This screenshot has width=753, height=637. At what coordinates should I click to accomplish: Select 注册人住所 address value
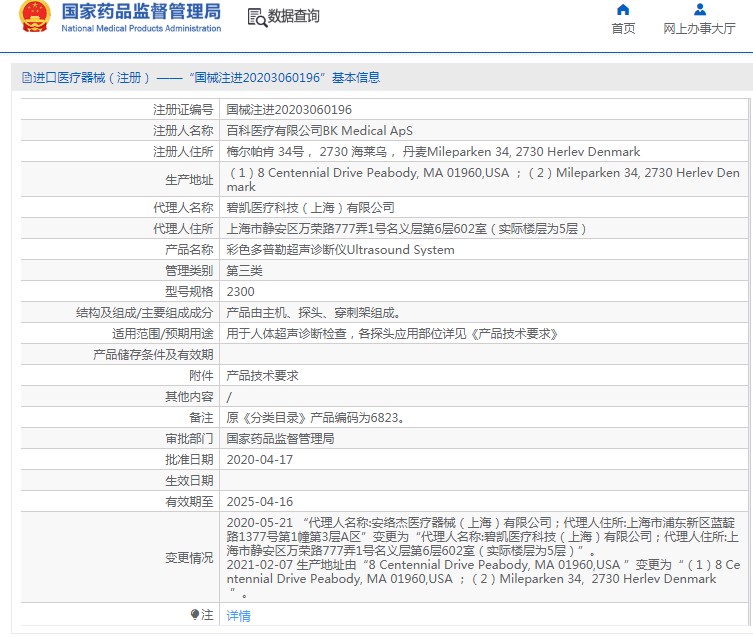click(x=433, y=152)
